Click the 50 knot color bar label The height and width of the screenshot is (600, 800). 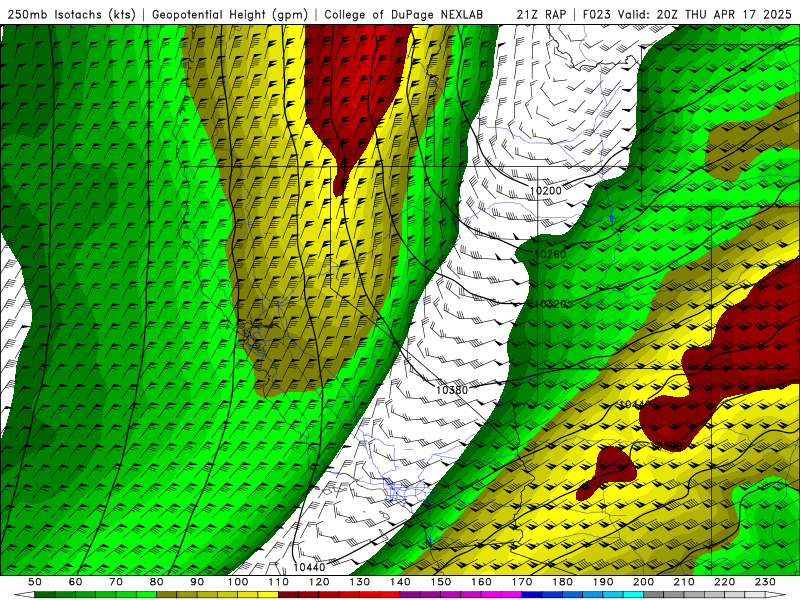click(x=35, y=582)
